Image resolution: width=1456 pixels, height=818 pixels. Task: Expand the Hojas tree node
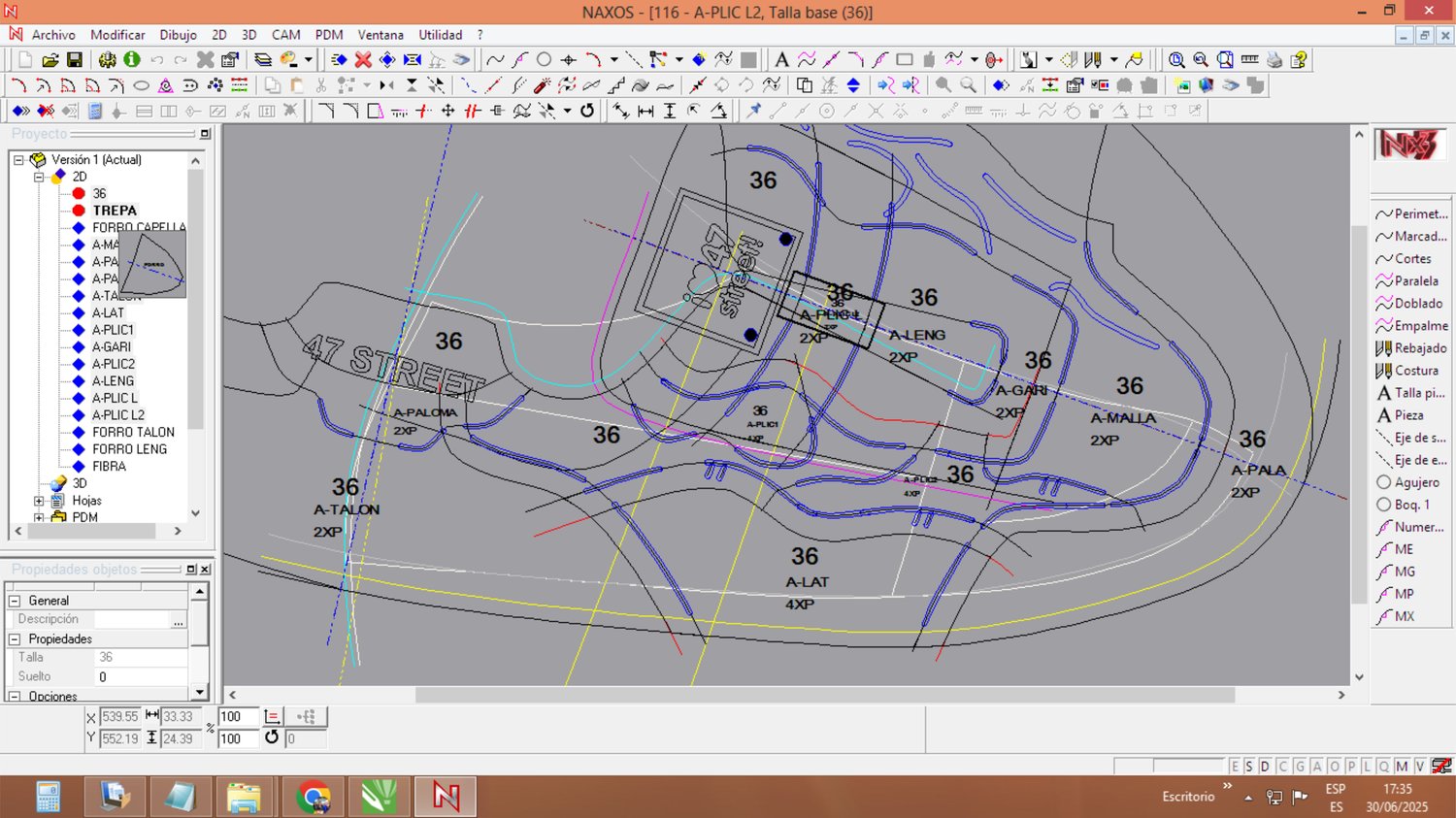[x=39, y=501]
